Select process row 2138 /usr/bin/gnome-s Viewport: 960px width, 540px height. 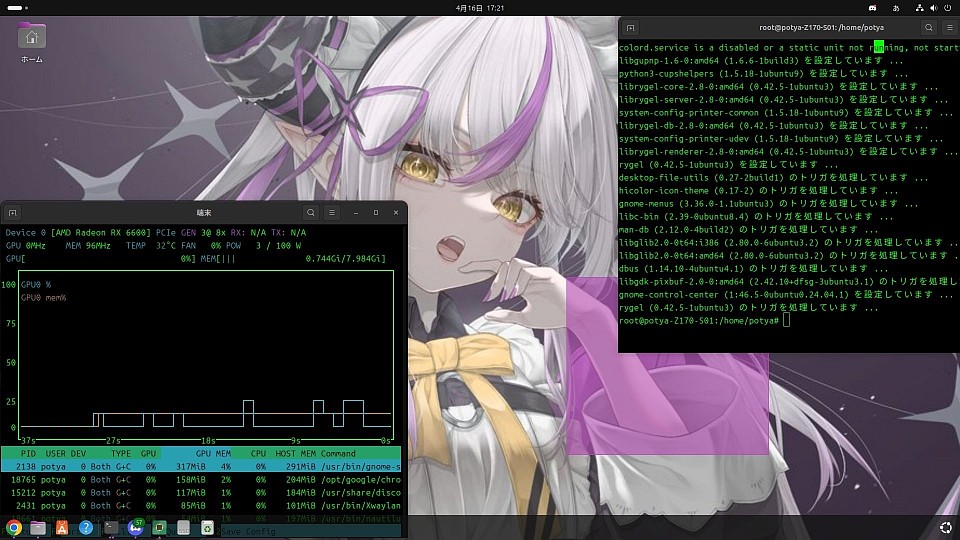201,467
